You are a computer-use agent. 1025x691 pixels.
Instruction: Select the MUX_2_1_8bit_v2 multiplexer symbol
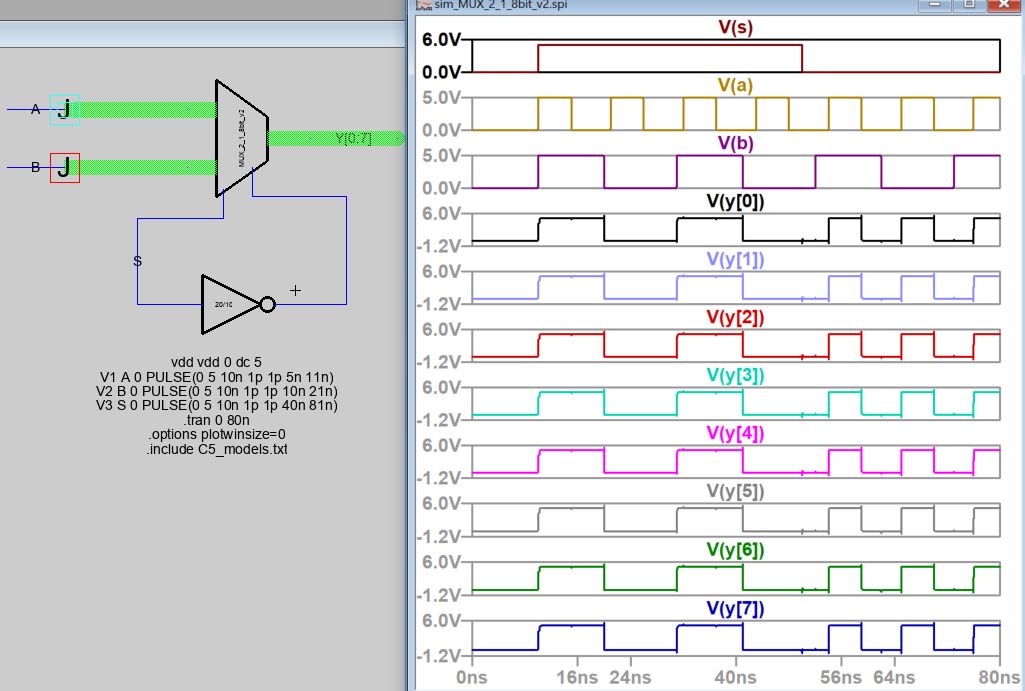pos(241,138)
